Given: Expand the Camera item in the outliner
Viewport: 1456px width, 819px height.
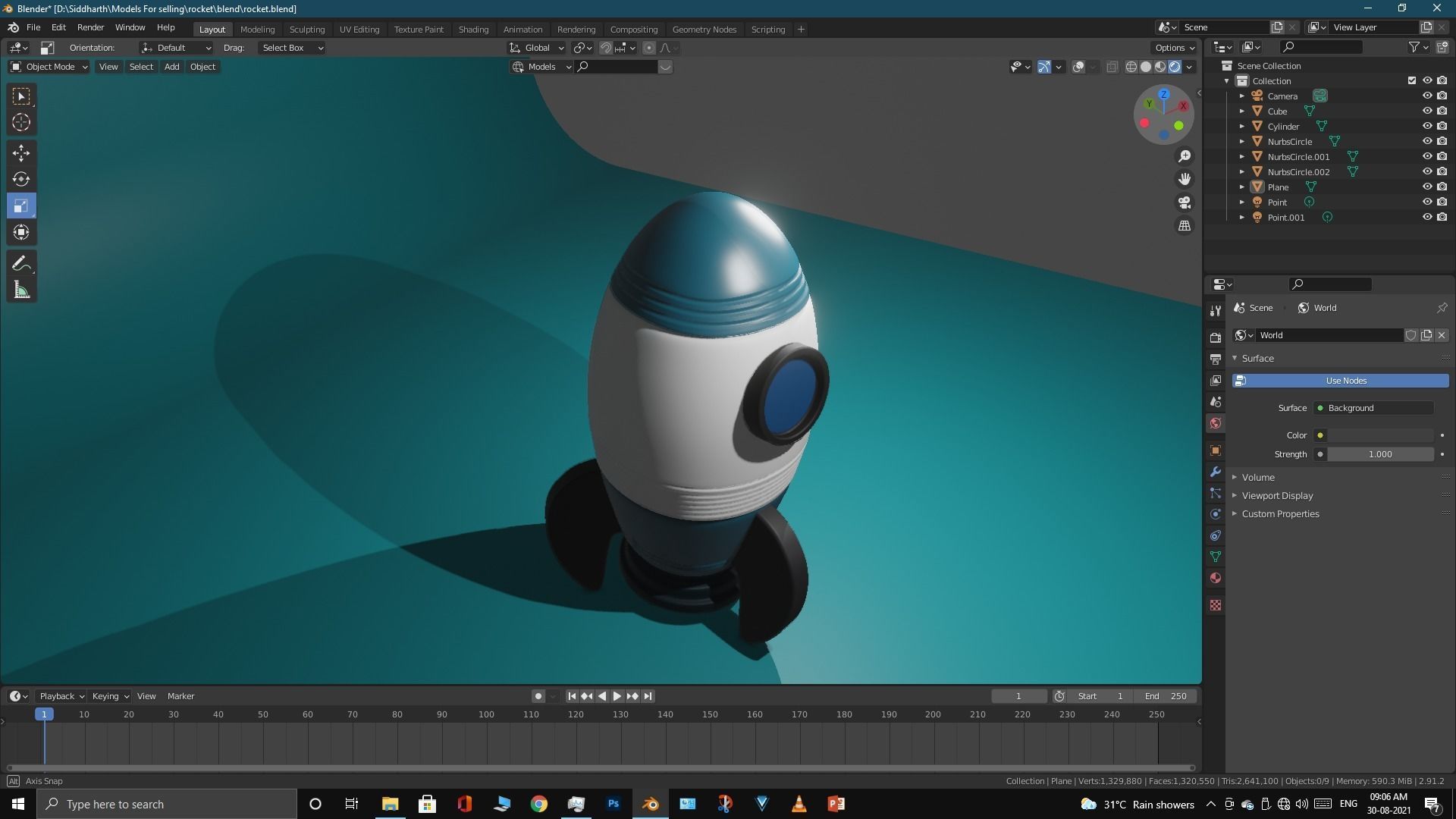Looking at the screenshot, I should [1241, 96].
